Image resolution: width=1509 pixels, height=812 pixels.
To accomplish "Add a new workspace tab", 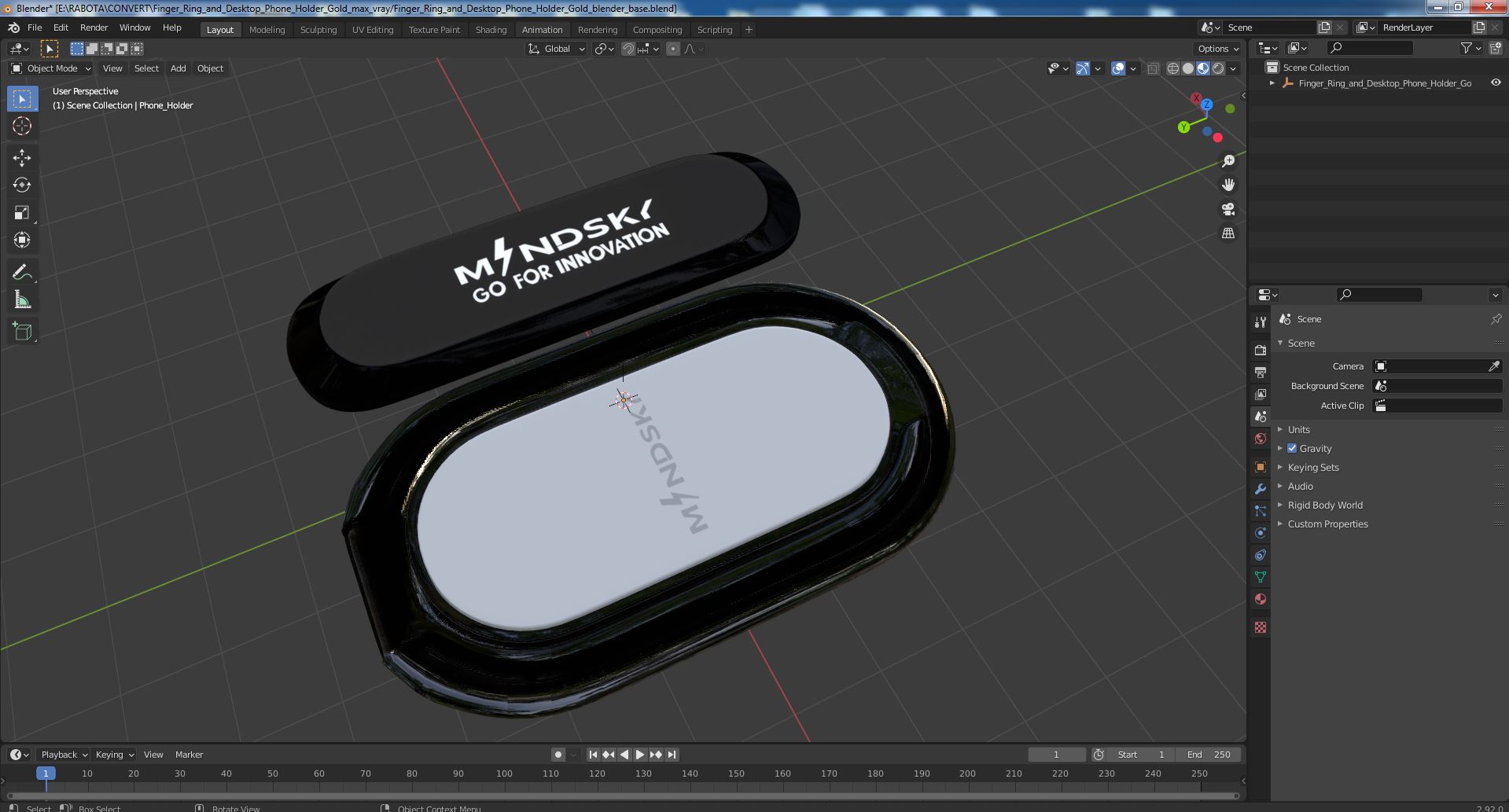I will tap(749, 30).
